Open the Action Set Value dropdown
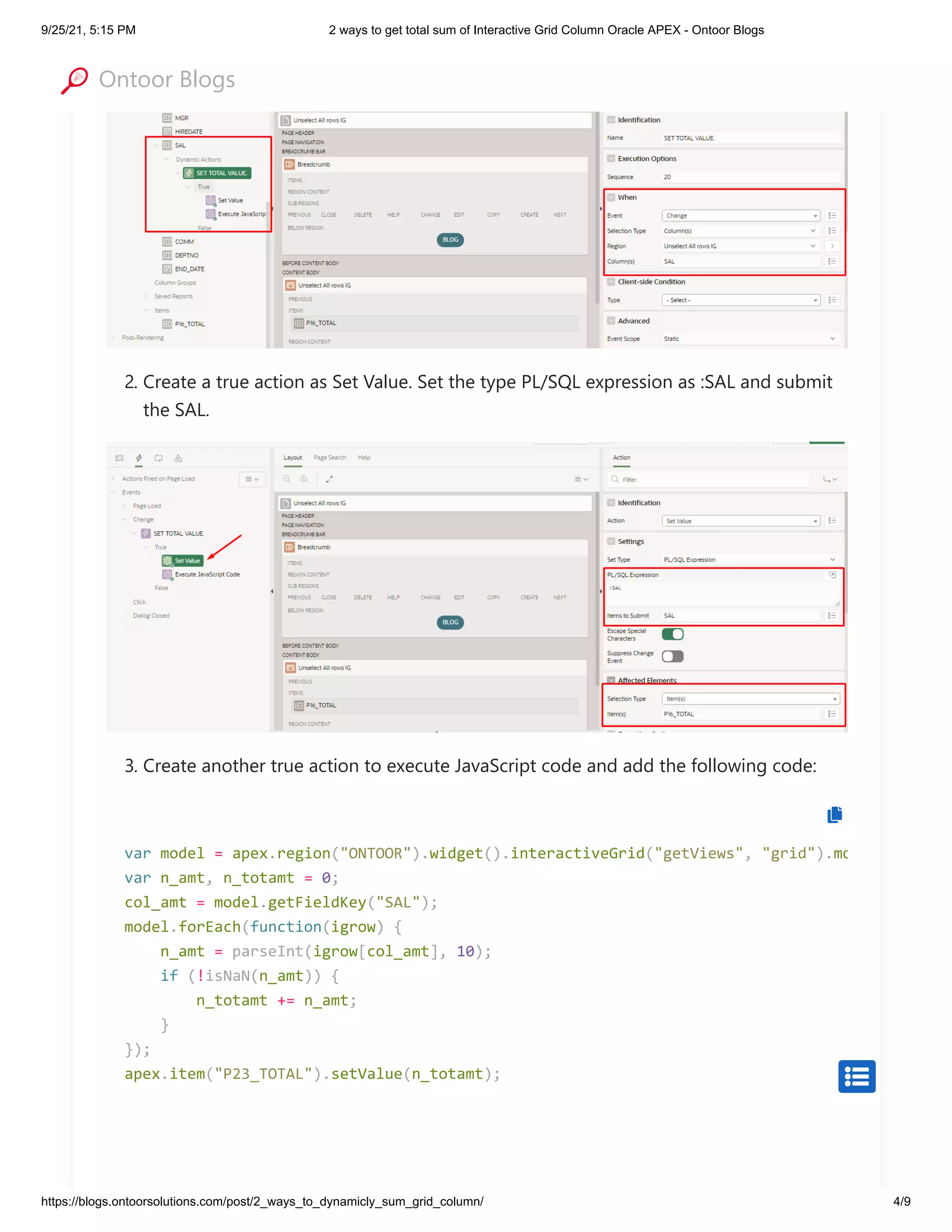 click(740, 521)
